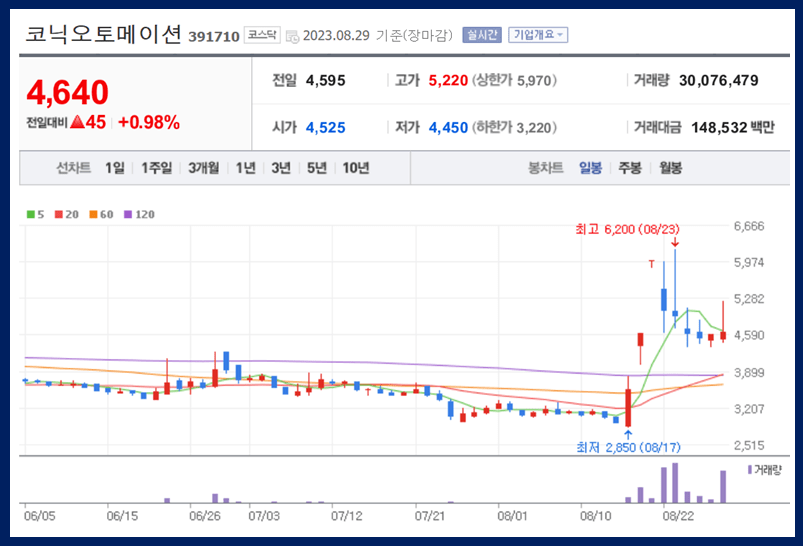Click the 하한가 3,220 lower limit text
This screenshot has width=803, height=546.
(x=514, y=128)
